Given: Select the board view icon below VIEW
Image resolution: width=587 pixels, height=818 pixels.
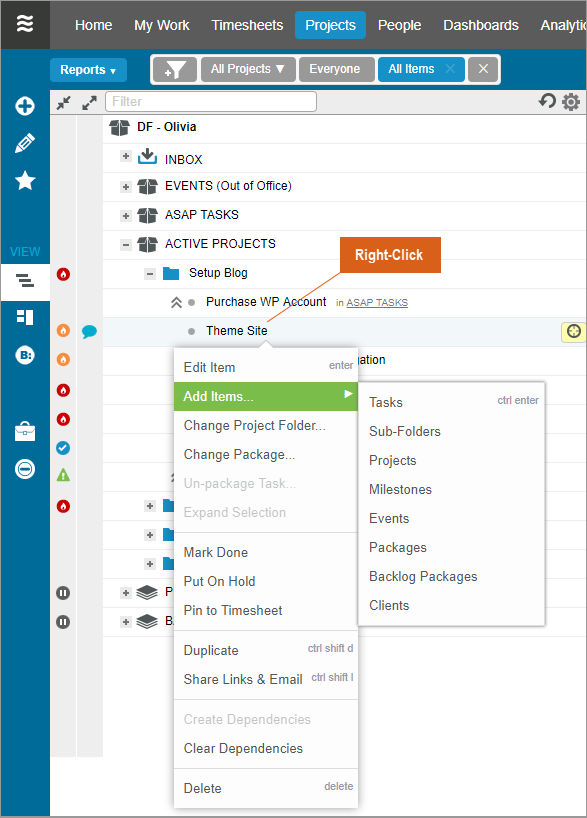Looking at the screenshot, I should coord(23,317).
